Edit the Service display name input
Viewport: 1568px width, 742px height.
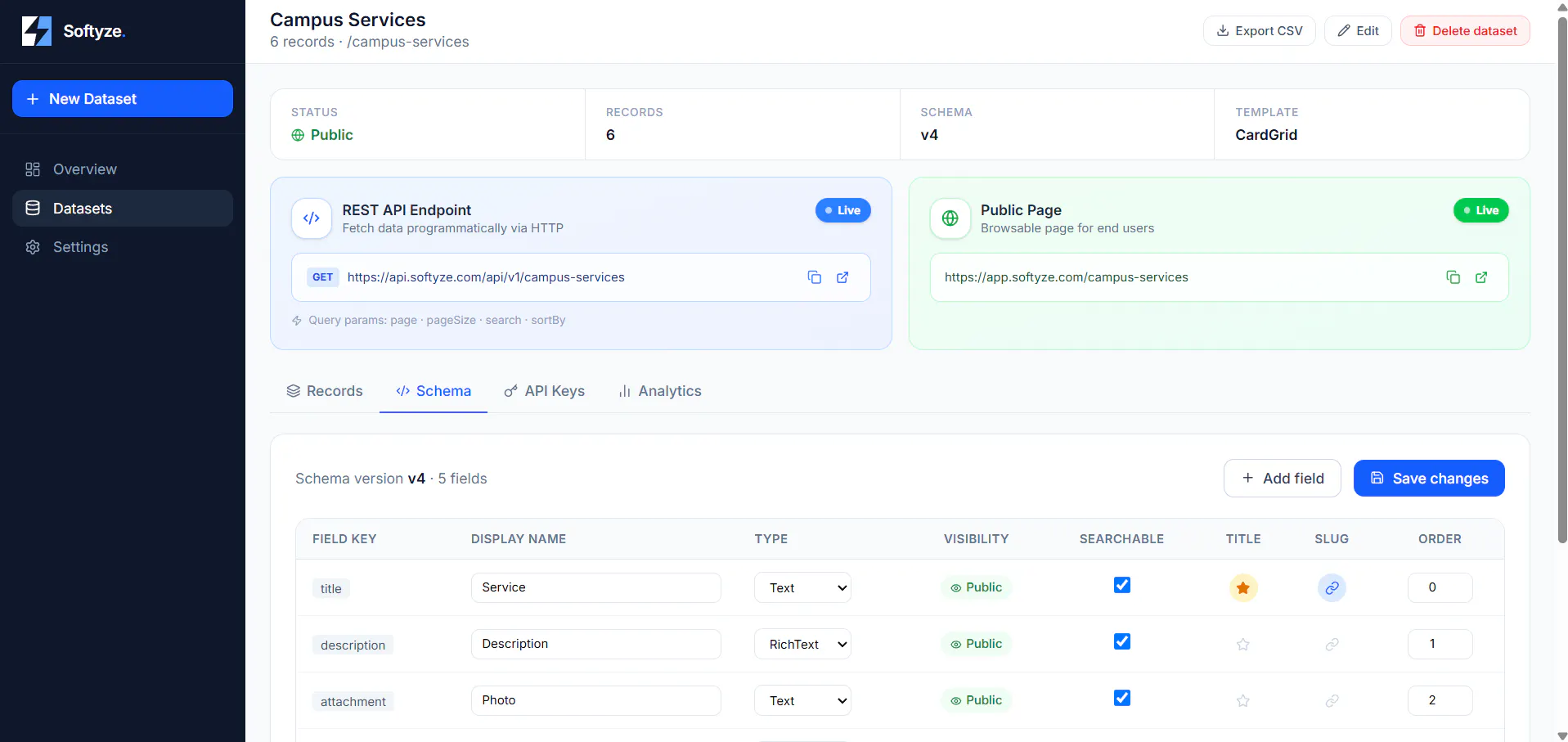pos(596,587)
